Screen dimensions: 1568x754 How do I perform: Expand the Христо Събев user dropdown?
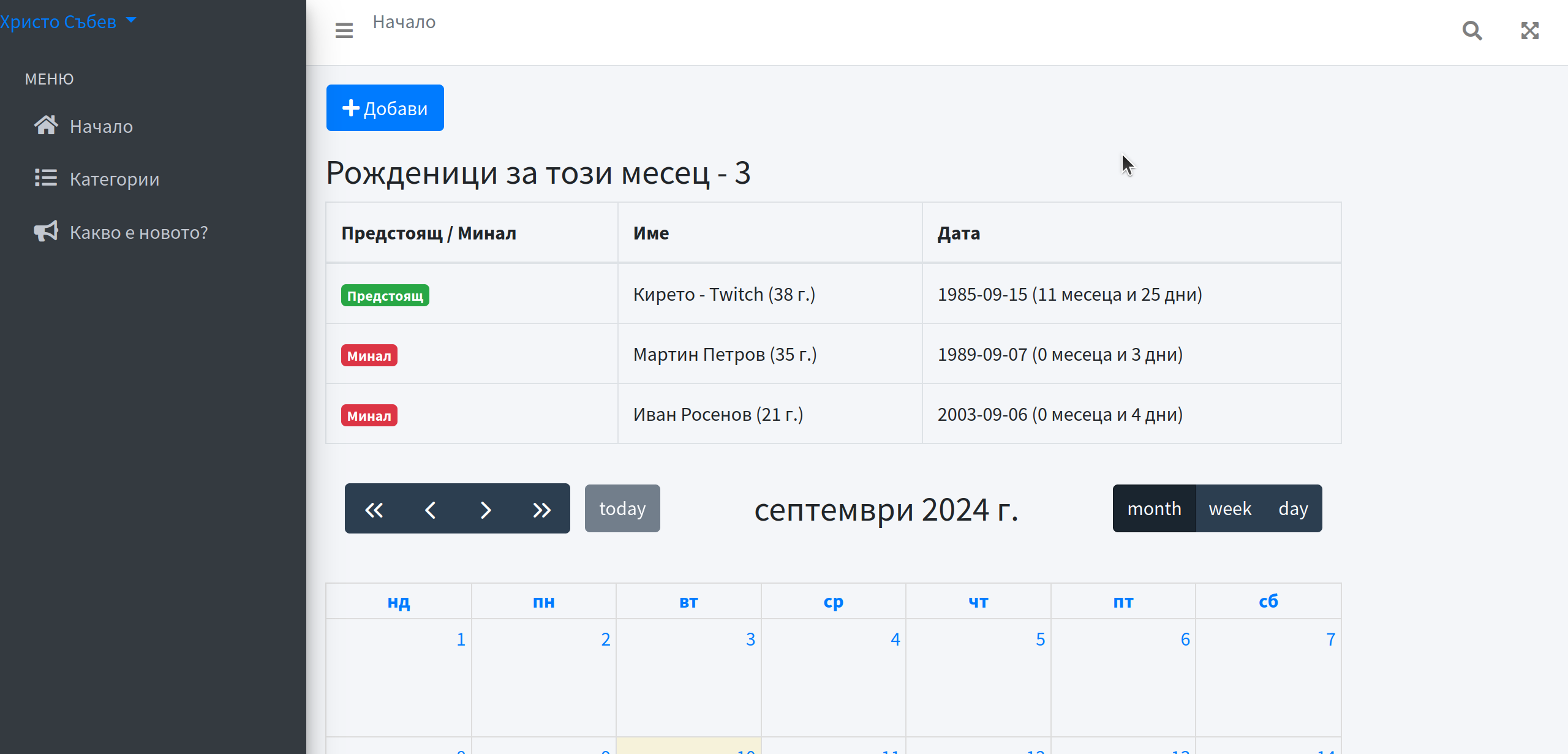pos(67,21)
